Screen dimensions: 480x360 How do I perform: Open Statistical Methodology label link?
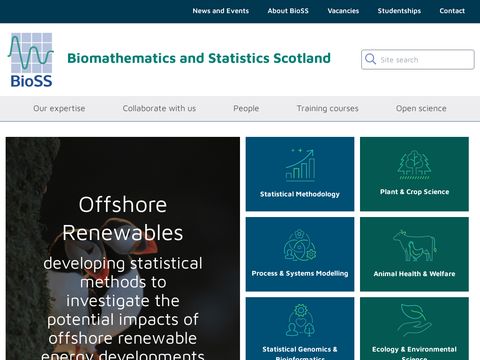pos(300,194)
